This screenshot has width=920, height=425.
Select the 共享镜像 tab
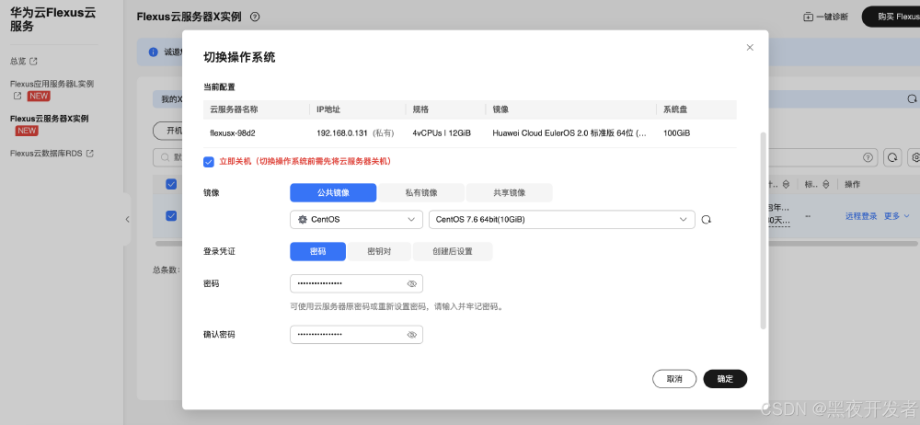509,193
